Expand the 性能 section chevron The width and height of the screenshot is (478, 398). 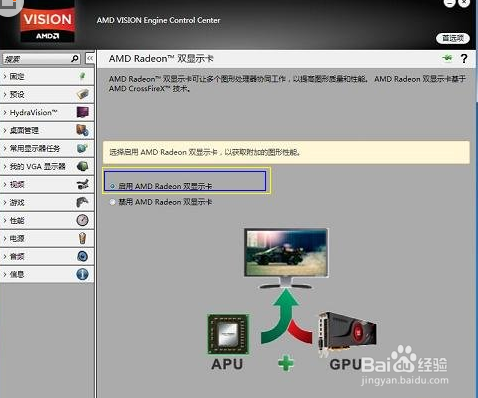click(x=5, y=220)
